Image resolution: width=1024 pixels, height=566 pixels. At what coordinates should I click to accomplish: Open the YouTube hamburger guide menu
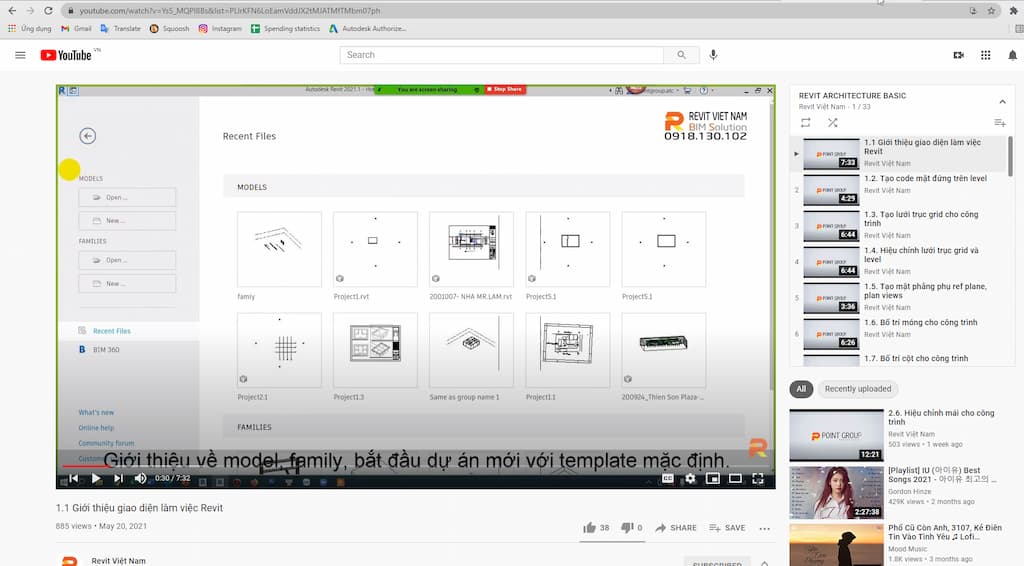20,55
